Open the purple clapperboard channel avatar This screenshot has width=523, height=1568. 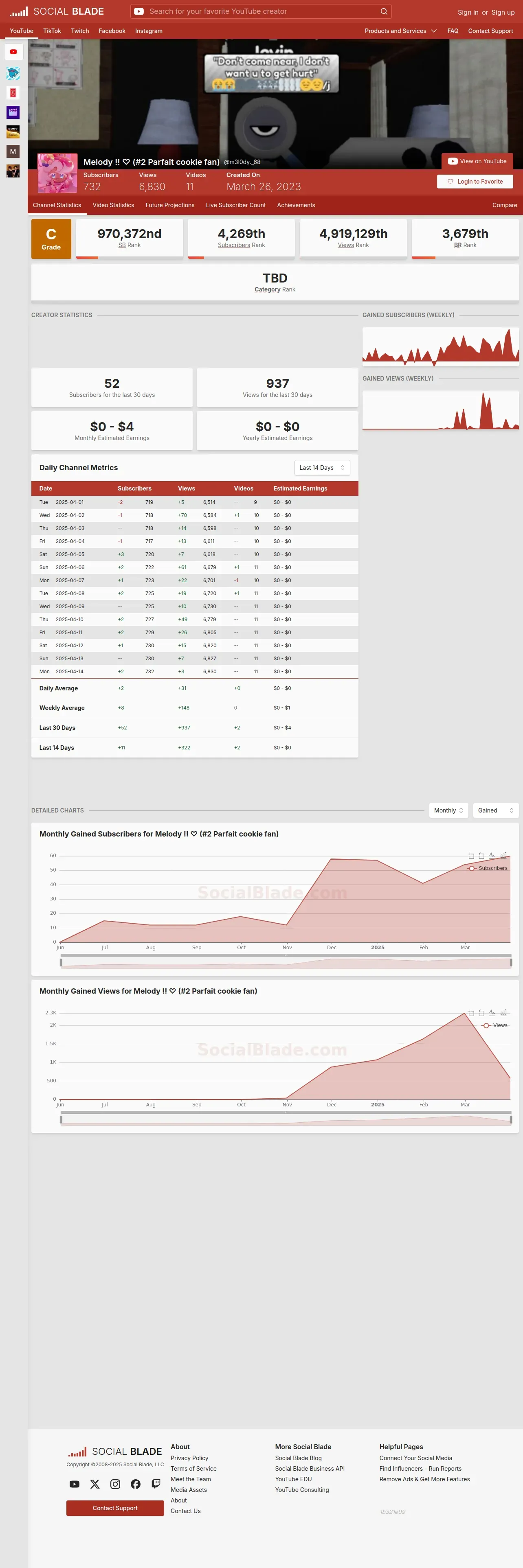click(13, 113)
